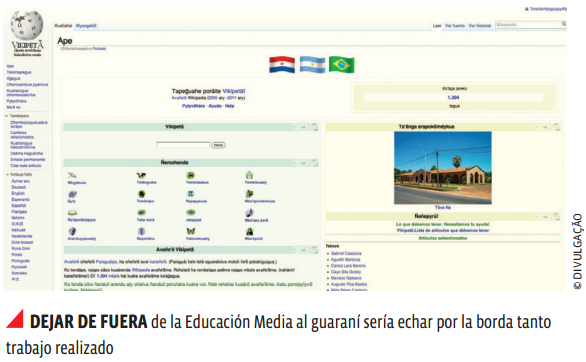Image resolution: width=586 pixels, height=362 pixels.
Task: Open Enlace permanente in sidebar
Action: [28, 160]
